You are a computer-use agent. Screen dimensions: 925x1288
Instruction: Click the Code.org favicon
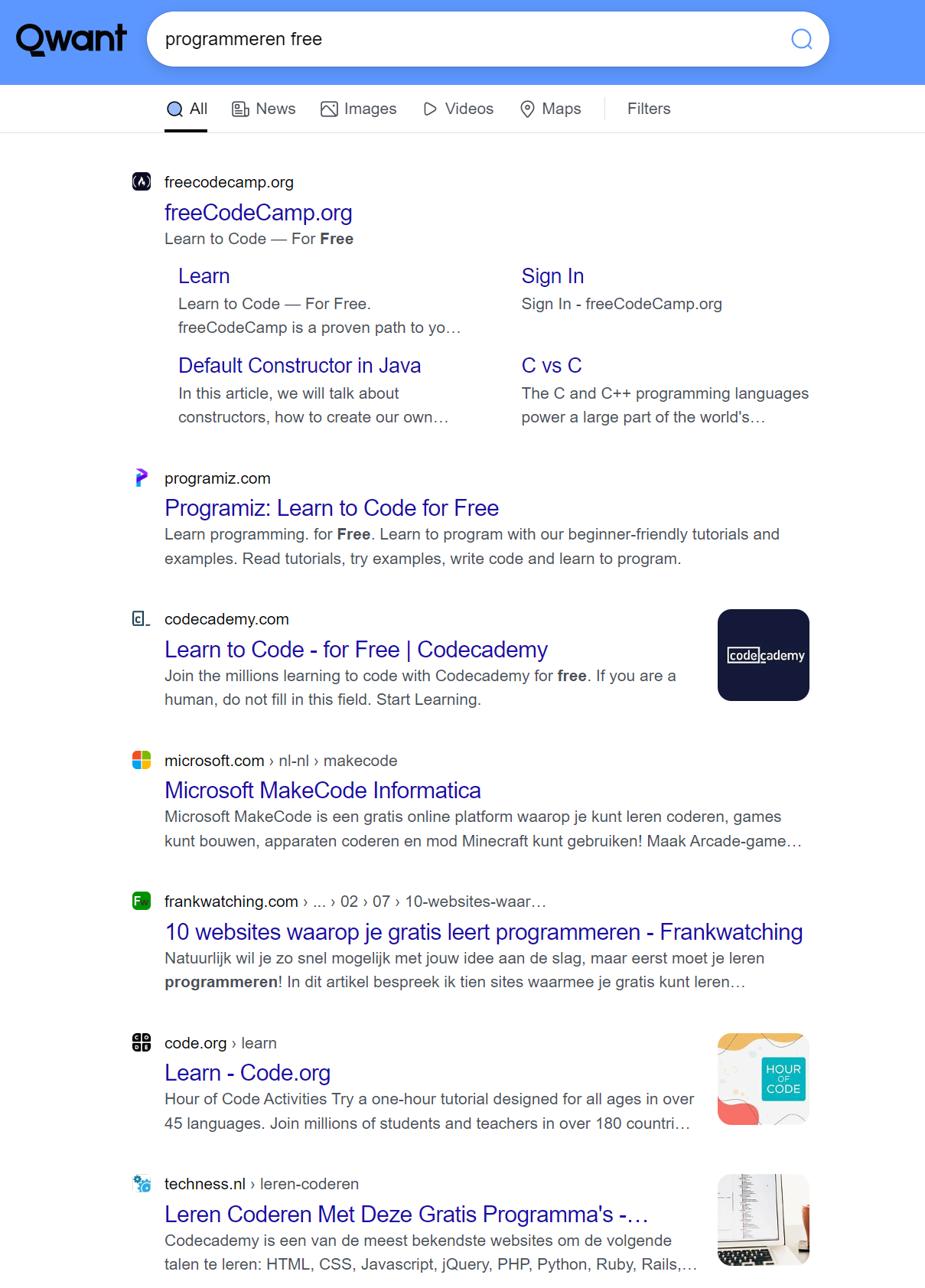(142, 1042)
